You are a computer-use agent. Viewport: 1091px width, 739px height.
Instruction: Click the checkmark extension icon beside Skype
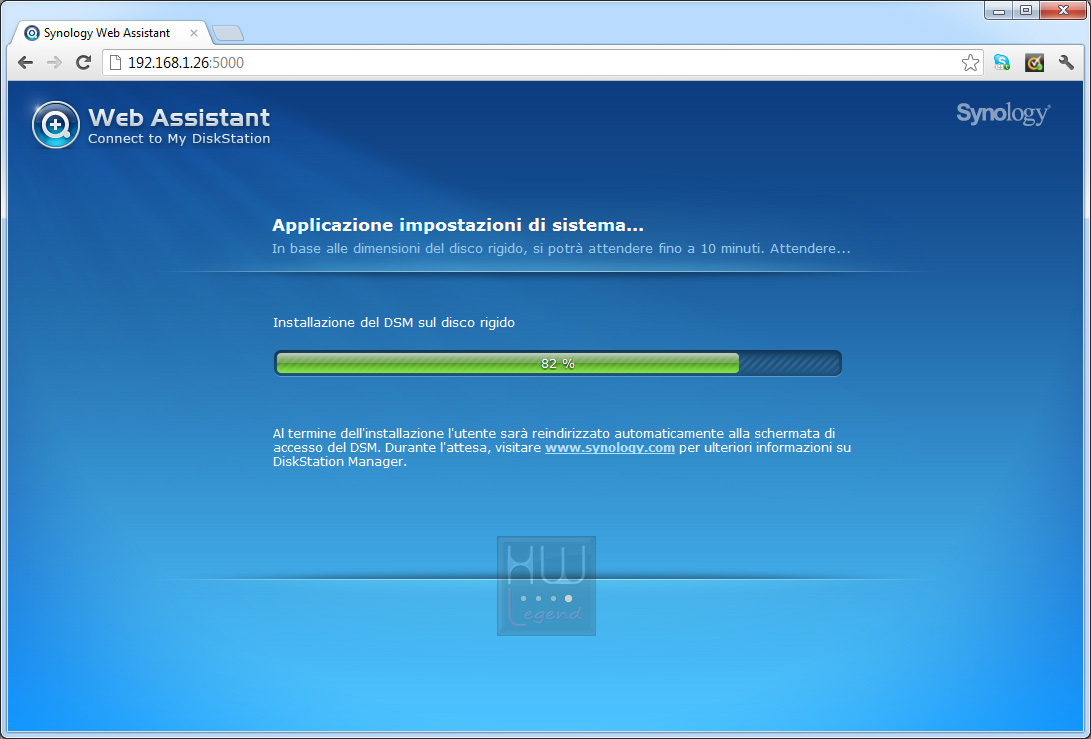(1034, 63)
